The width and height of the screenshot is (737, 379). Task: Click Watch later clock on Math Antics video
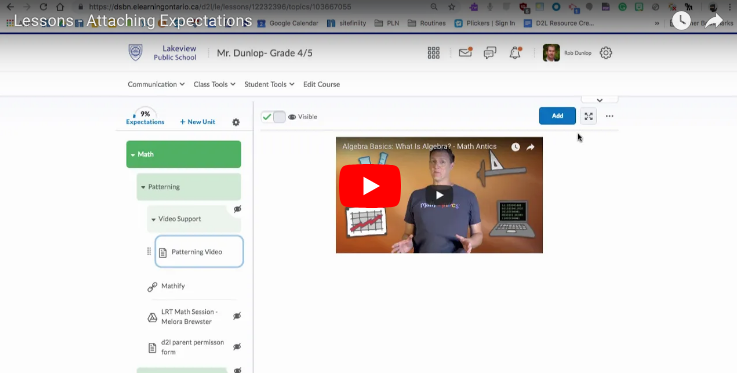click(516, 147)
